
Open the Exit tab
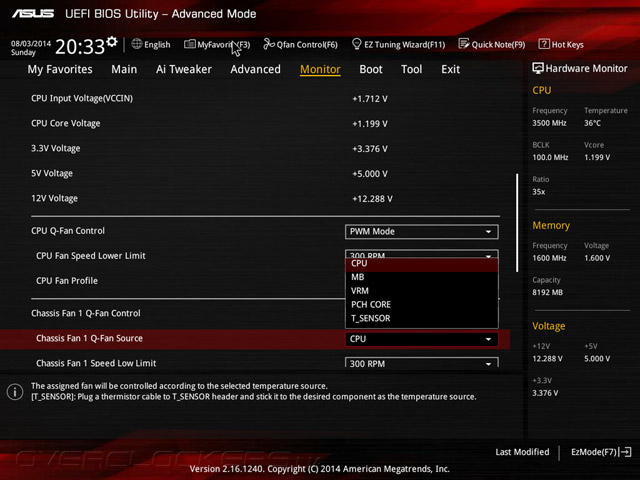coord(450,69)
